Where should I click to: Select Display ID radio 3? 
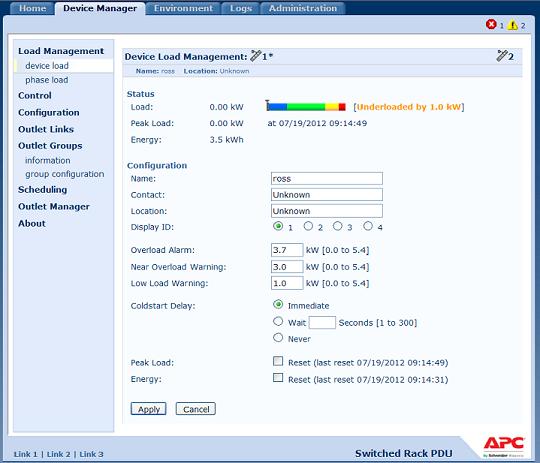pos(338,226)
